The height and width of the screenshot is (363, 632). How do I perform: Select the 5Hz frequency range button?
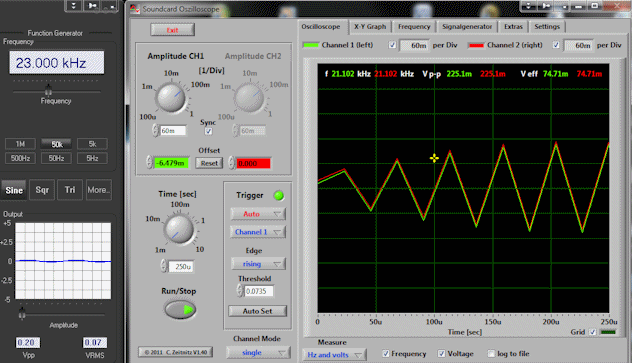pyautogui.click(x=92, y=158)
